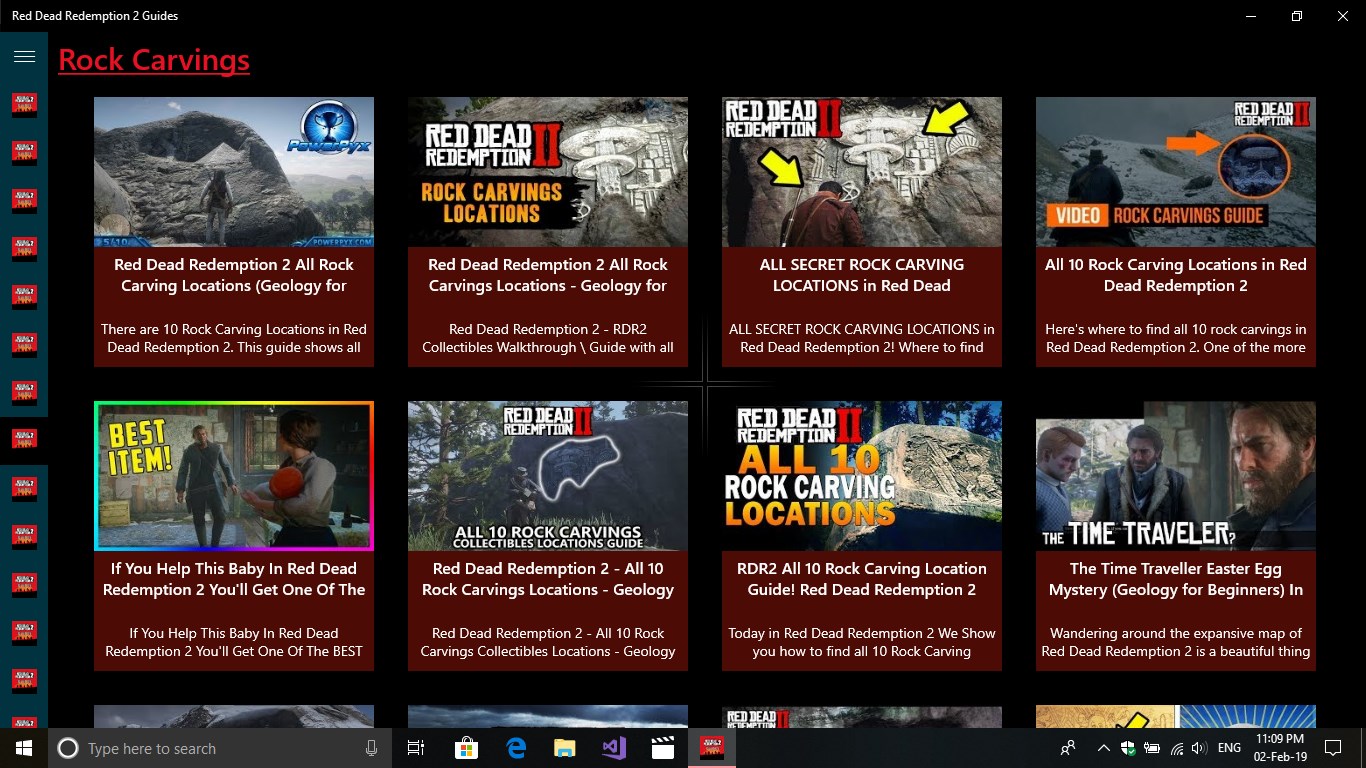1366x768 pixels.
Task: Open the volume speaker tray icon
Action: tap(1199, 748)
